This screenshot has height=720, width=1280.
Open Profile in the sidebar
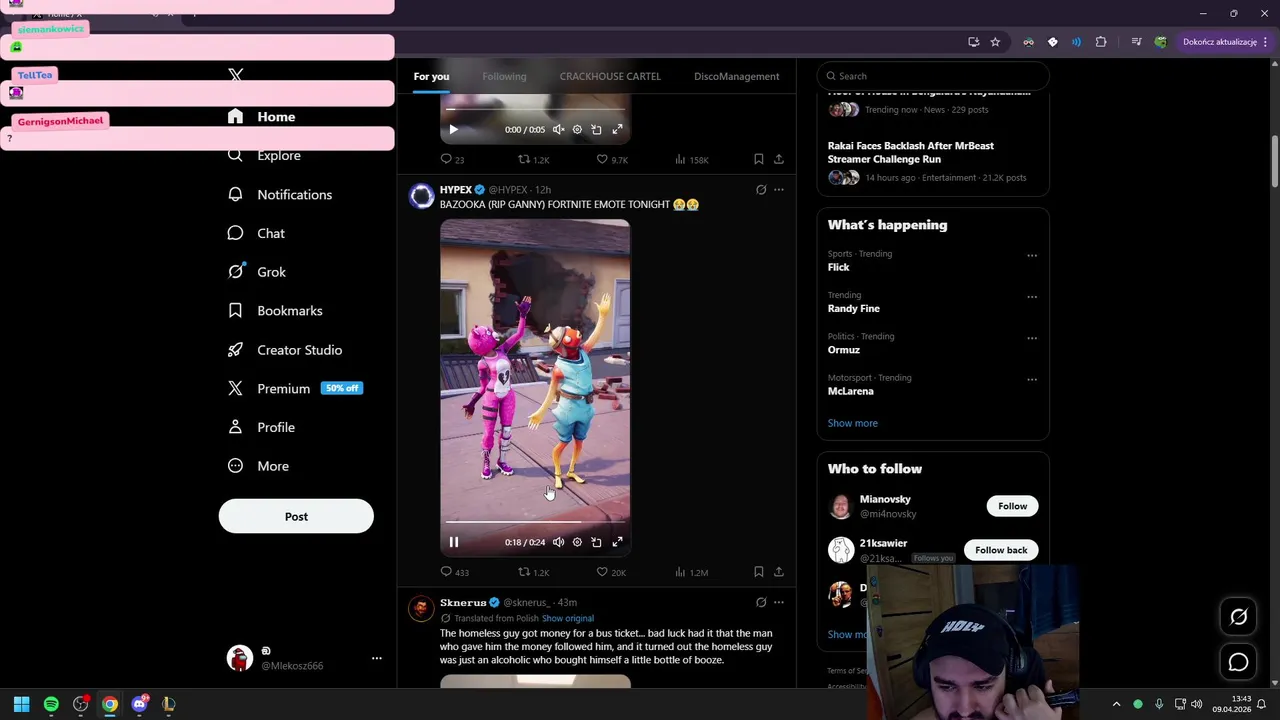[261, 427]
